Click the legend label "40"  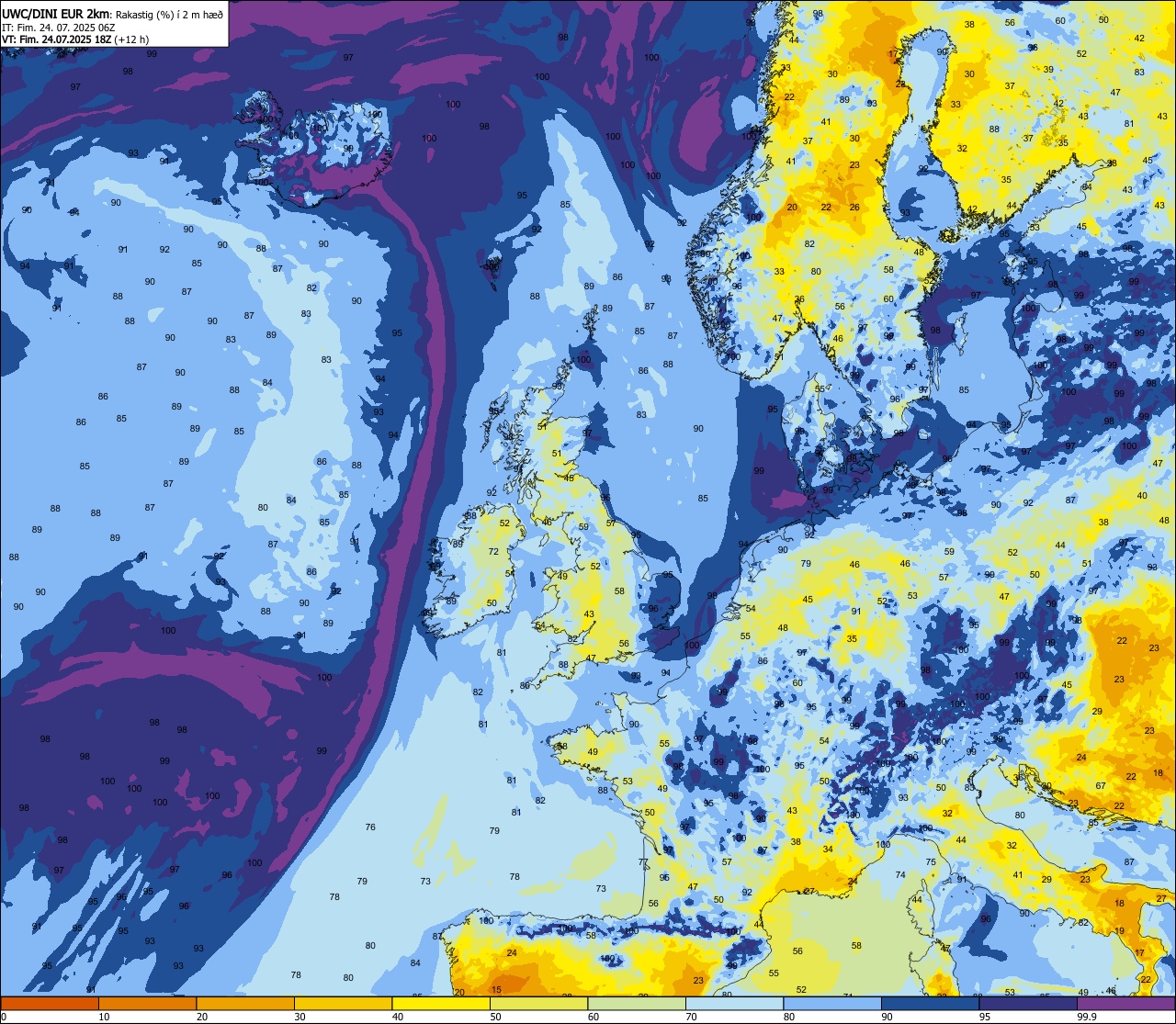(398, 1017)
